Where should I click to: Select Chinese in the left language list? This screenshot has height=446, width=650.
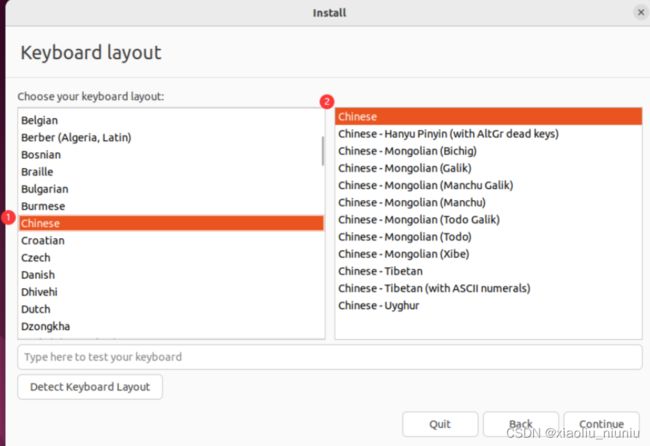click(171, 223)
